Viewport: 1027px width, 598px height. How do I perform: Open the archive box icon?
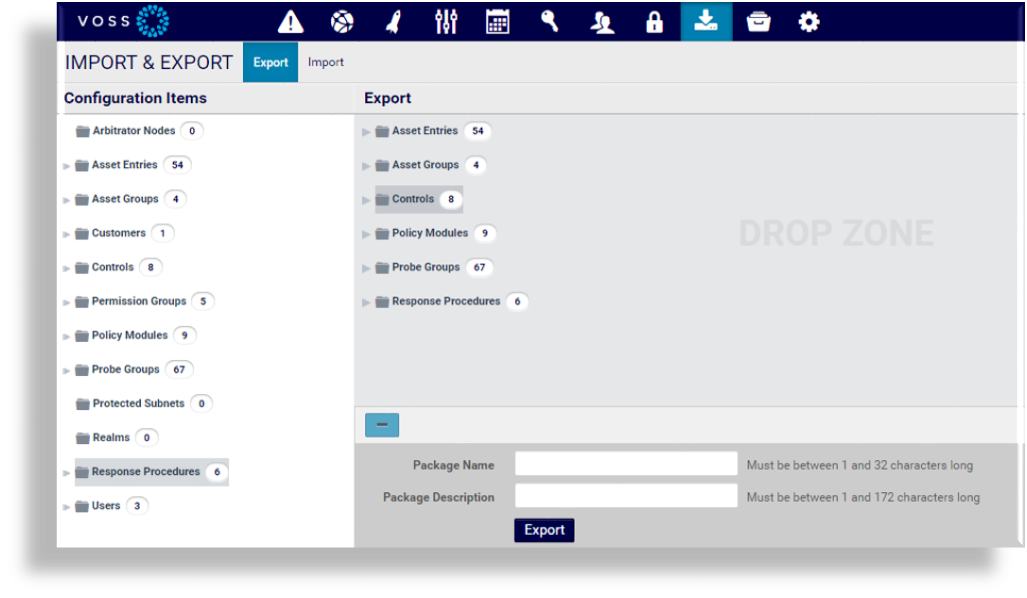[758, 22]
